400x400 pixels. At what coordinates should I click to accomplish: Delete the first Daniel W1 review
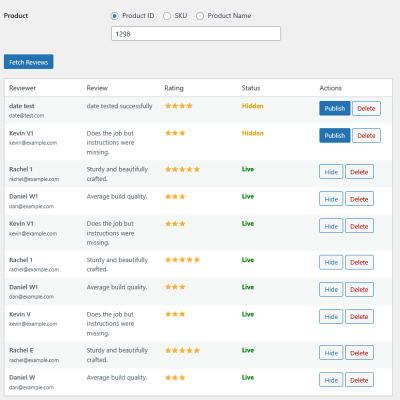click(x=359, y=199)
